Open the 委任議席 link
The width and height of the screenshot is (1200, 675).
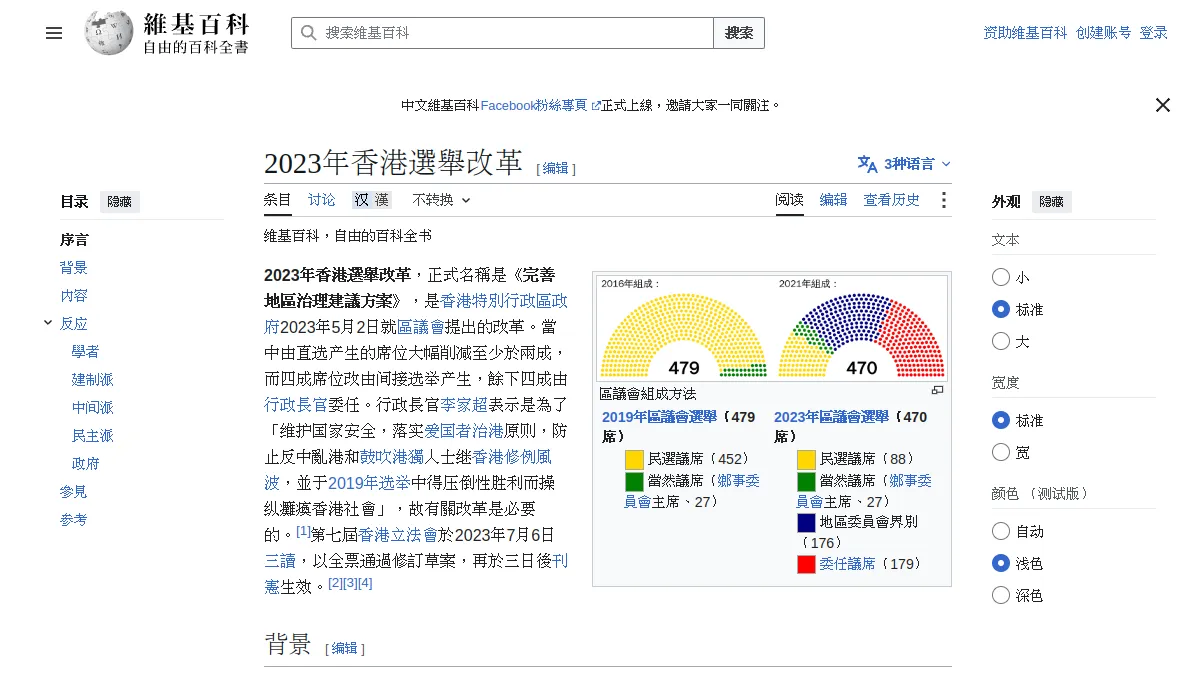847,564
